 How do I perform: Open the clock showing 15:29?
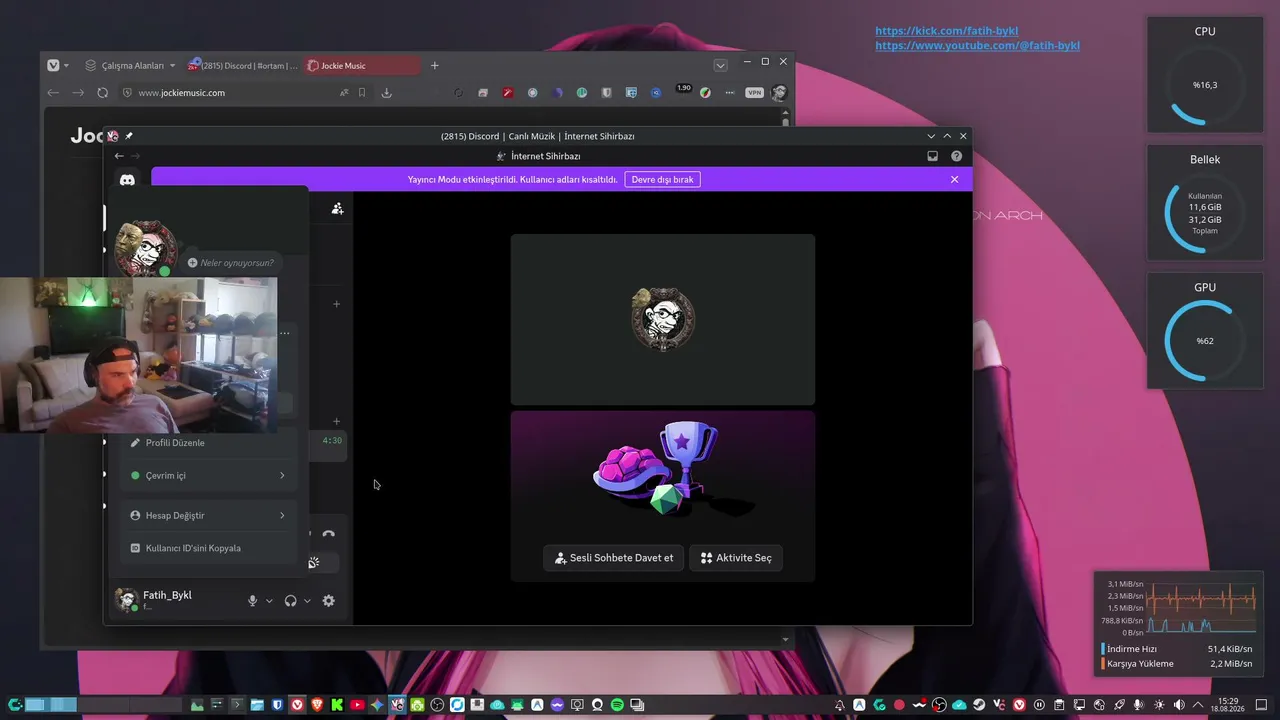pyautogui.click(x=1229, y=705)
